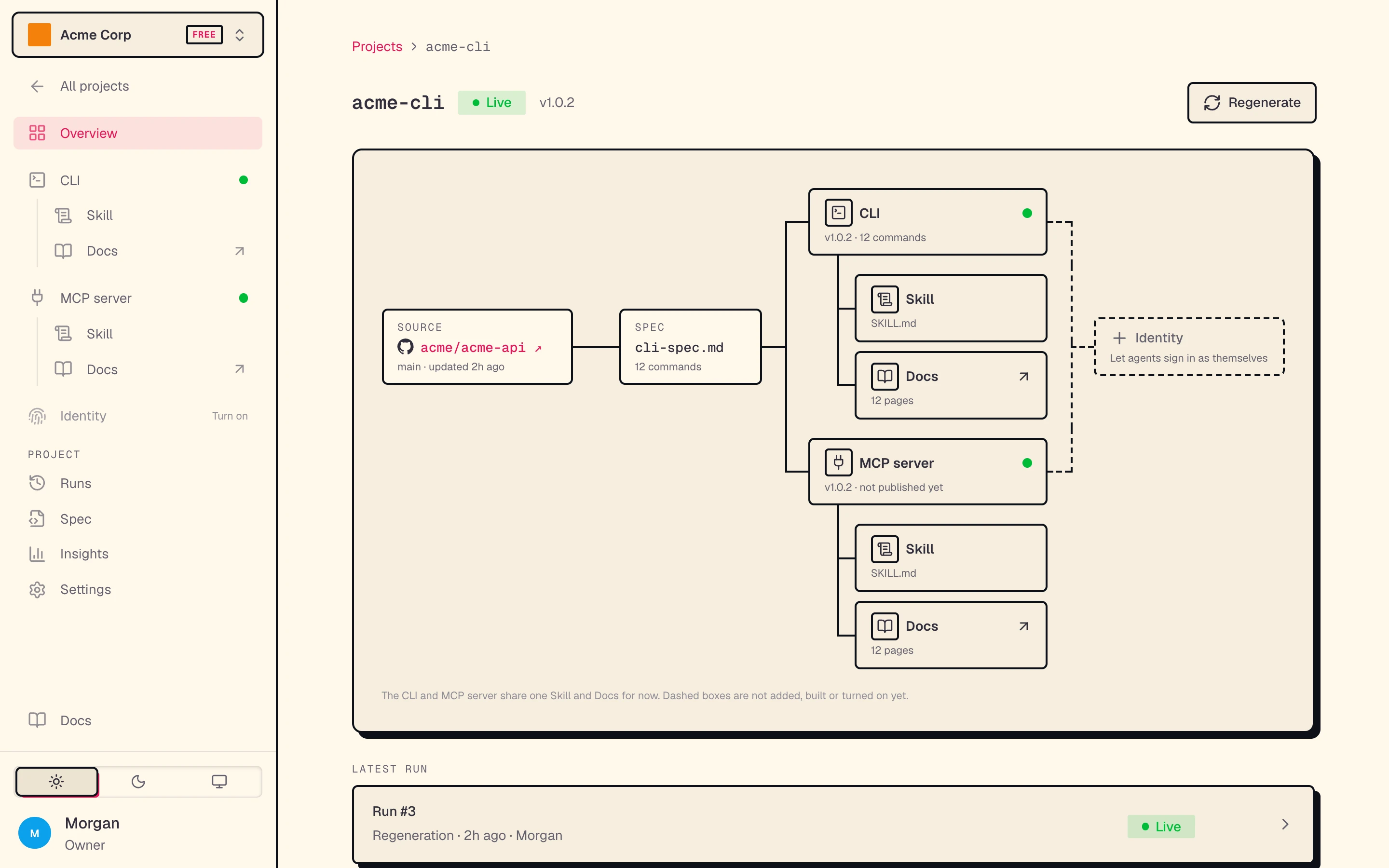The height and width of the screenshot is (868, 1389).
Task: Open the workspace switcher chevrons
Action: tap(239, 35)
